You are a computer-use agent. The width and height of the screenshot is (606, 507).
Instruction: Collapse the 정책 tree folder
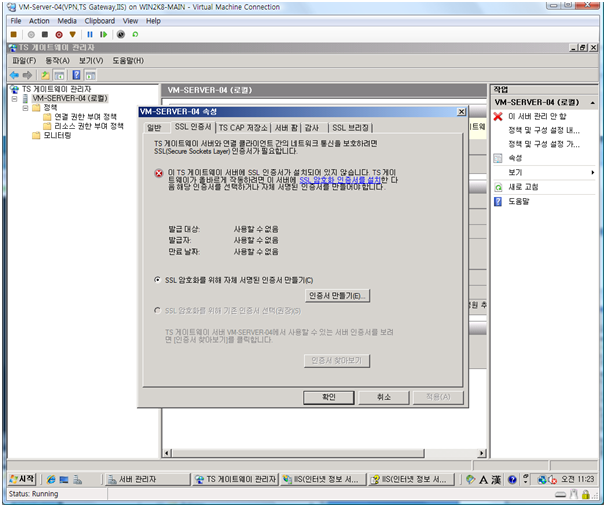pos(26,108)
